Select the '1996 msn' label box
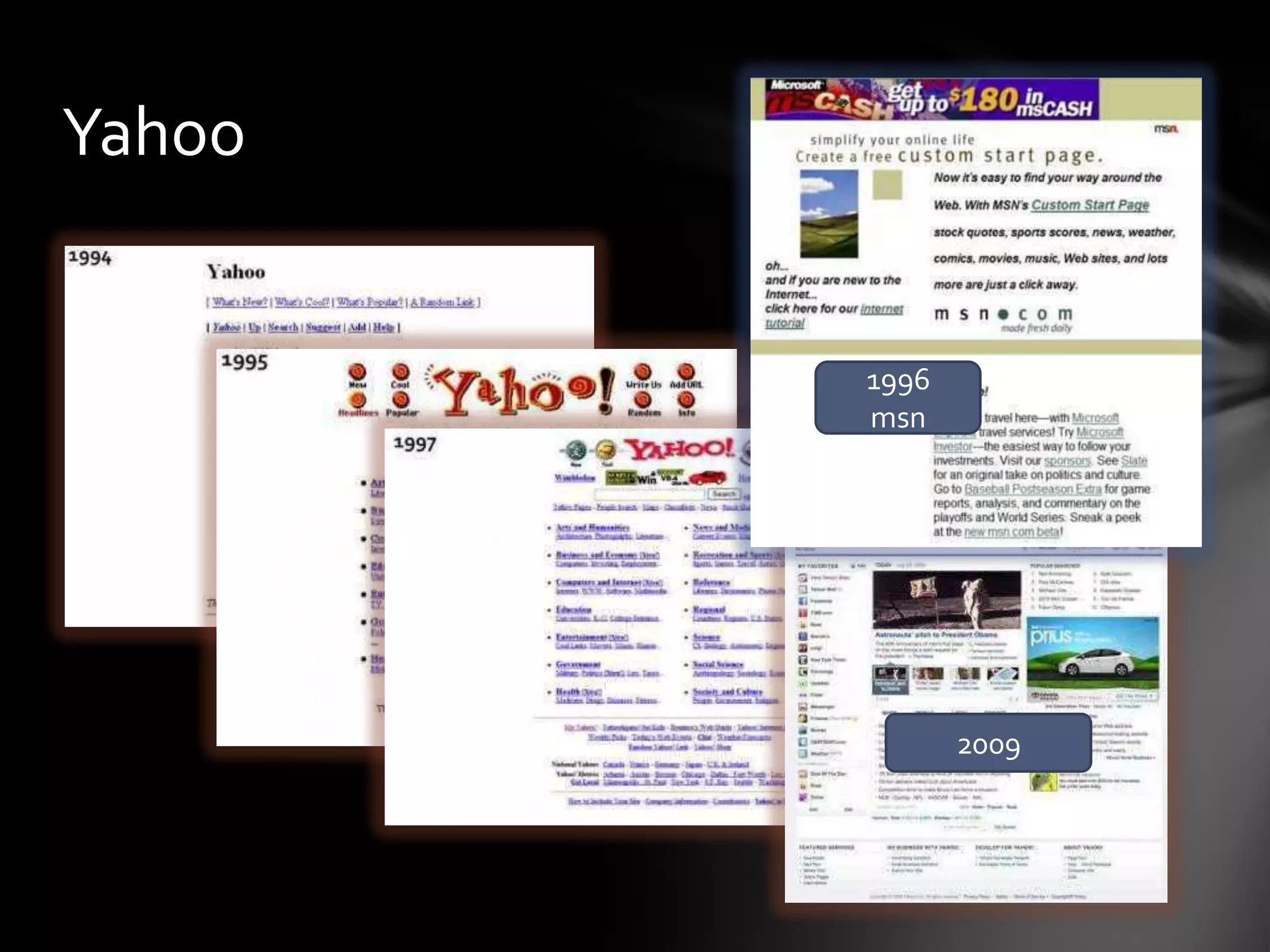Screen dimensions: 1270x952 (897, 398)
